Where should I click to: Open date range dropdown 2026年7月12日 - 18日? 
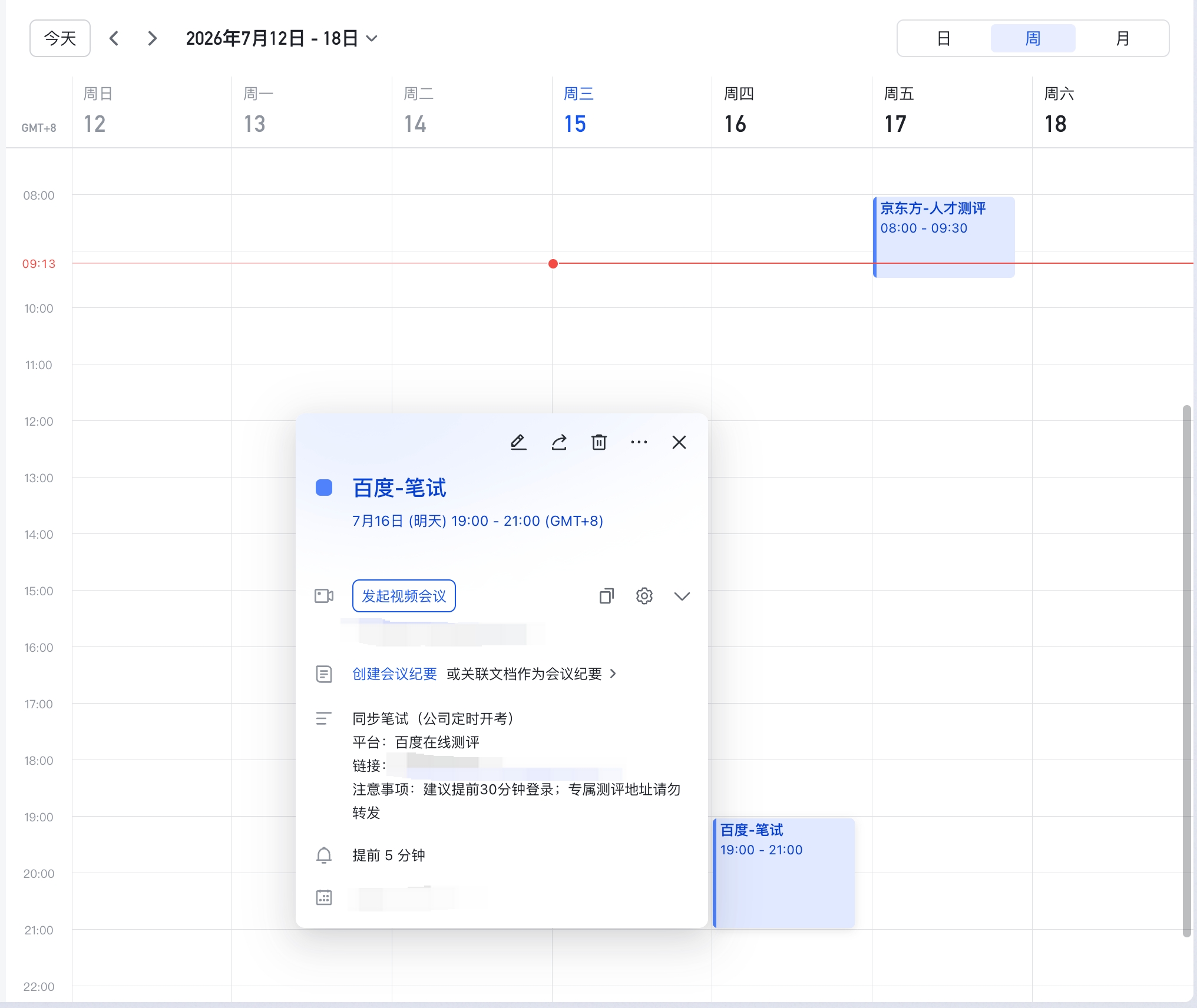pyautogui.click(x=282, y=38)
